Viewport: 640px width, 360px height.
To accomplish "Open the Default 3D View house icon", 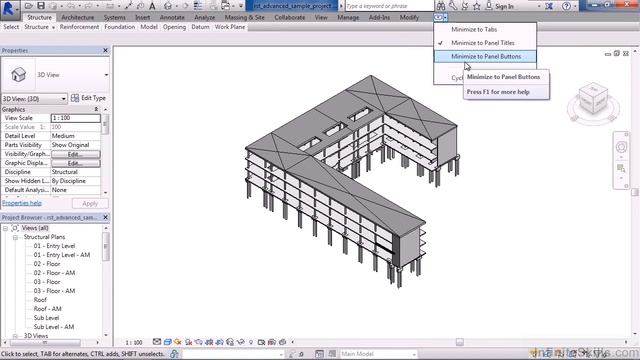I will 167,6.
